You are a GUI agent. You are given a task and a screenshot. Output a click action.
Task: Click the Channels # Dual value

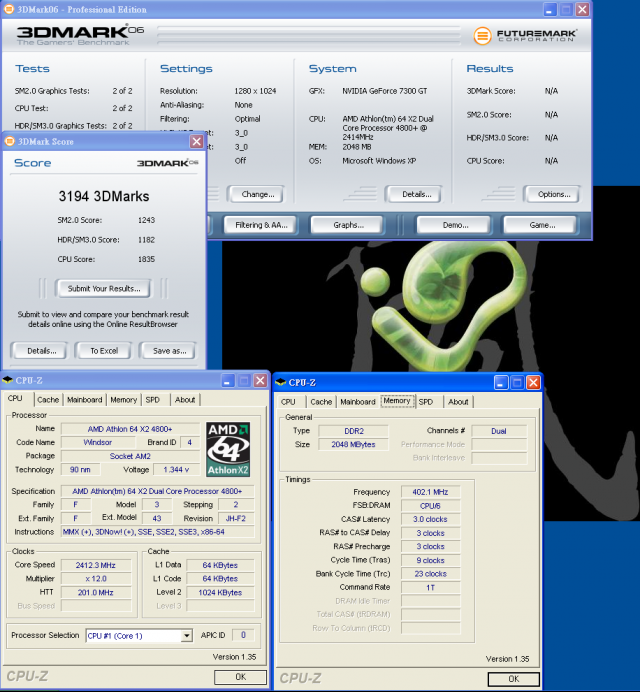(499, 431)
